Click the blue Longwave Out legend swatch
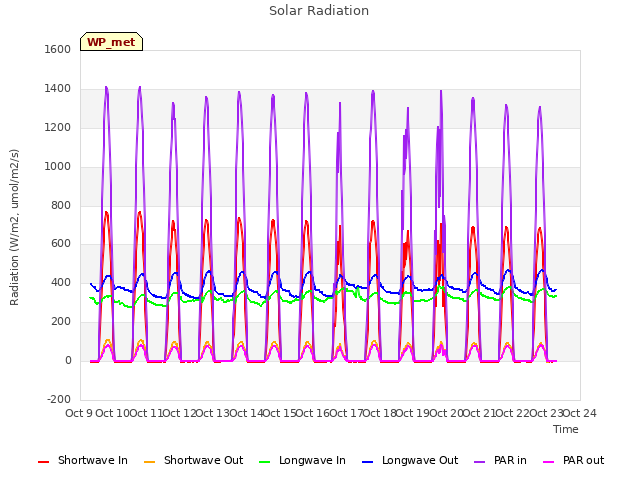 368,462
